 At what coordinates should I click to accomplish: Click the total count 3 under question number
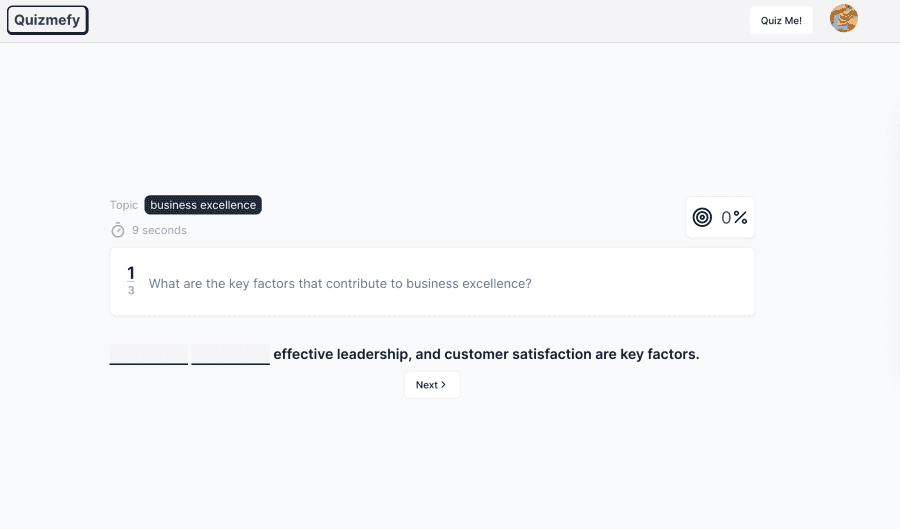(x=131, y=290)
